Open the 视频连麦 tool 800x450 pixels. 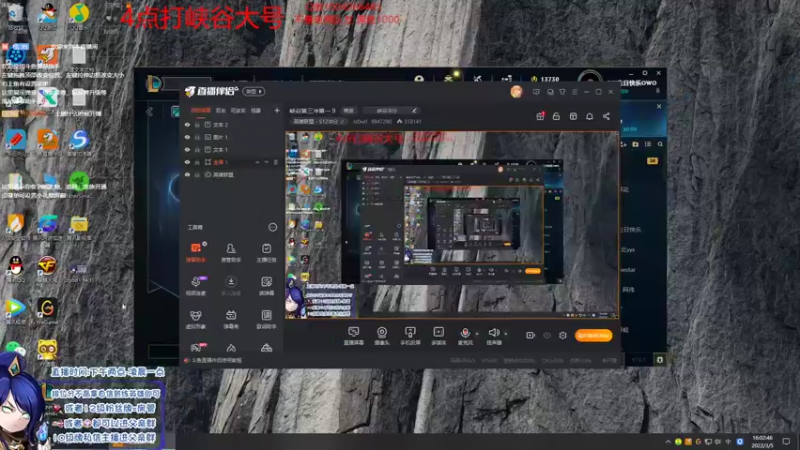pyautogui.click(x=196, y=286)
